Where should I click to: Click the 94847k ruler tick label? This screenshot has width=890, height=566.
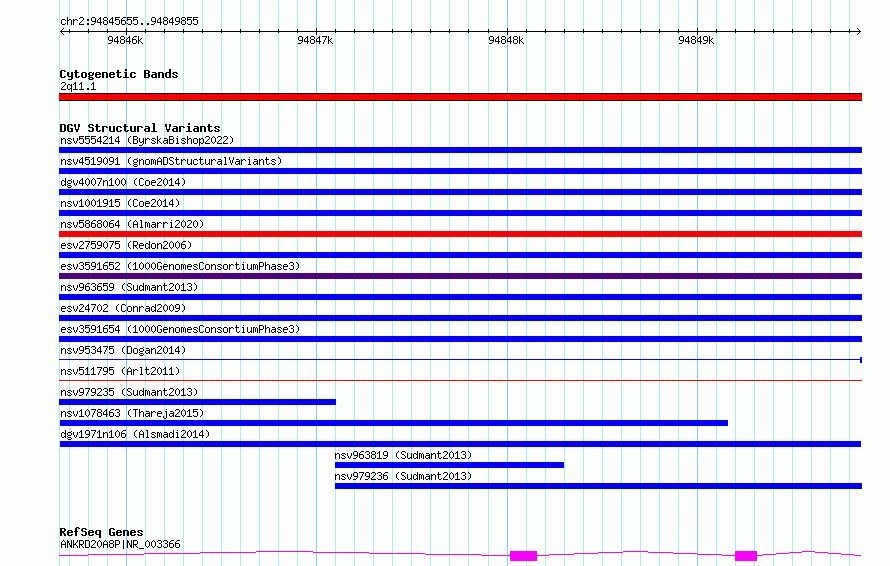pyautogui.click(x=315, y=40)
